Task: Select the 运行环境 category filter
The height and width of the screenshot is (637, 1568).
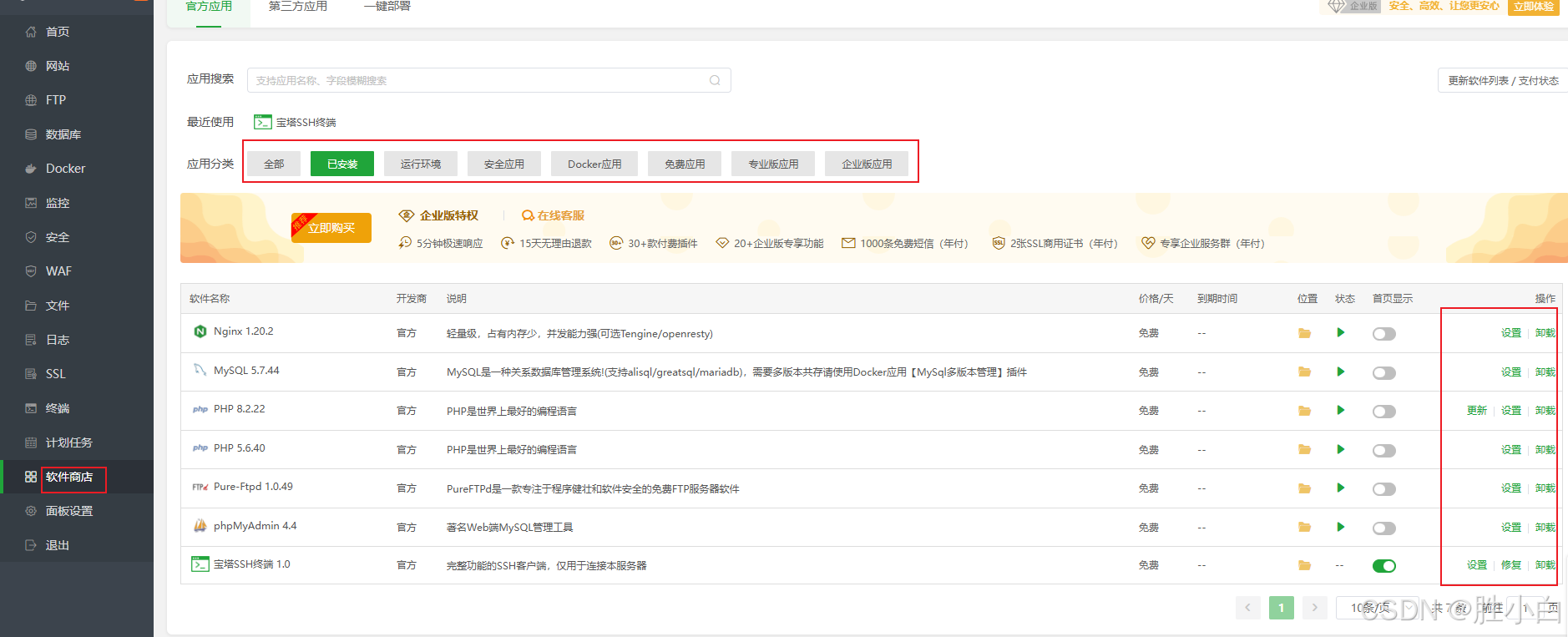Action: (421, 164)
